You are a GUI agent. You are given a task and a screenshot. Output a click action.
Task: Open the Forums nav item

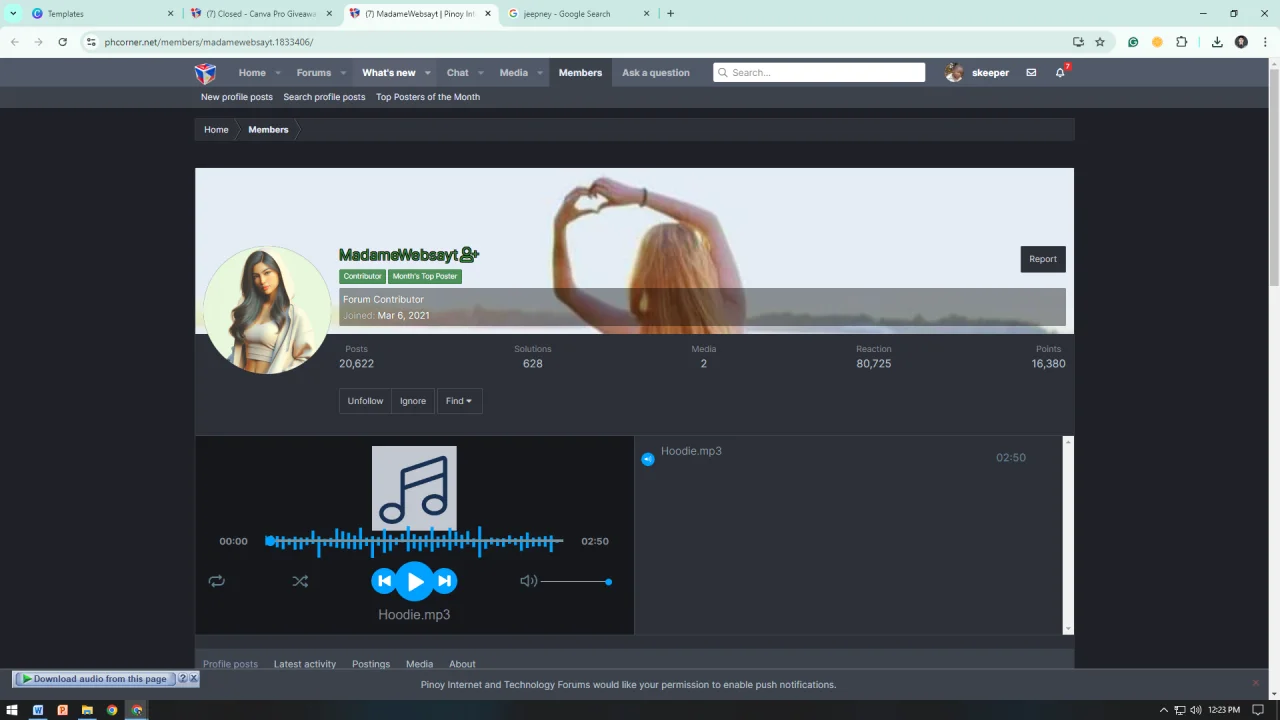pos(313,73)
